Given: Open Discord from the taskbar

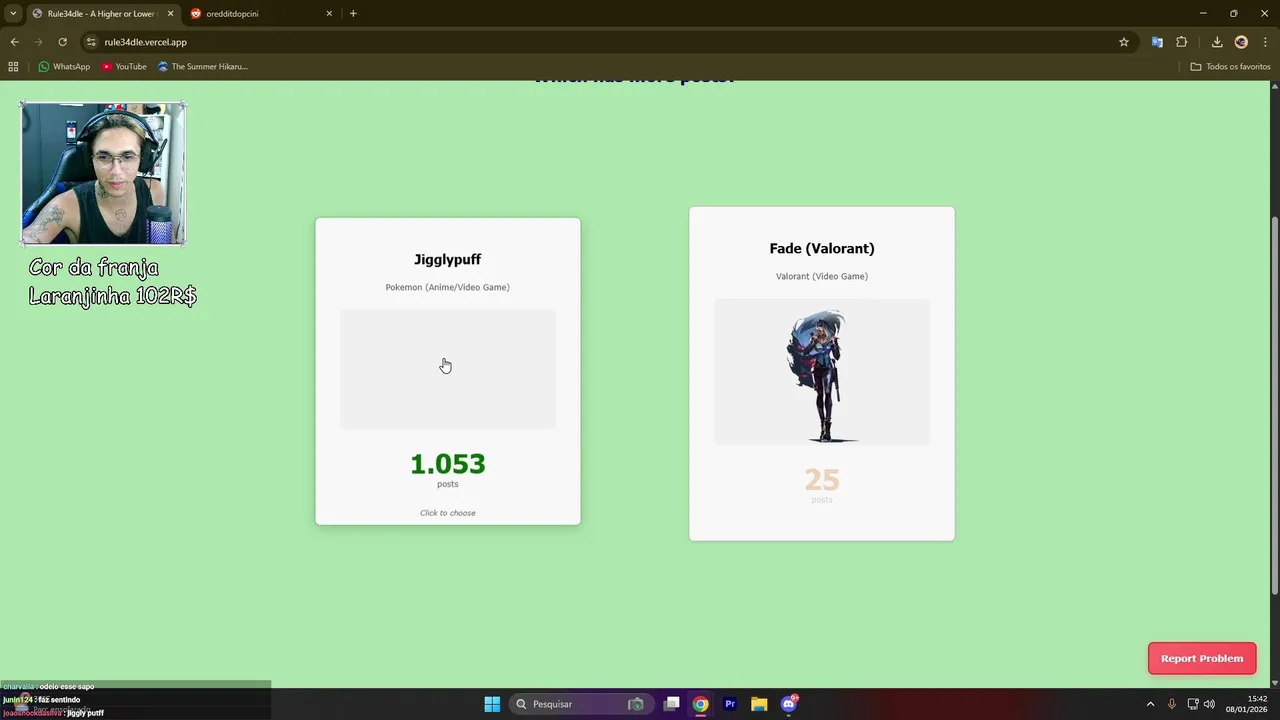Looking at the screenshot, I should [789, 704].
